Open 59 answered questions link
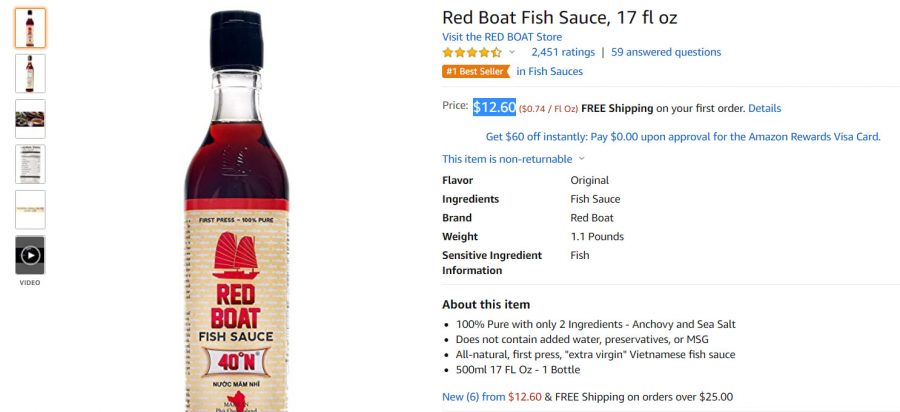The height and width of the screenshot is (412, 900). [x=666, y=52]
